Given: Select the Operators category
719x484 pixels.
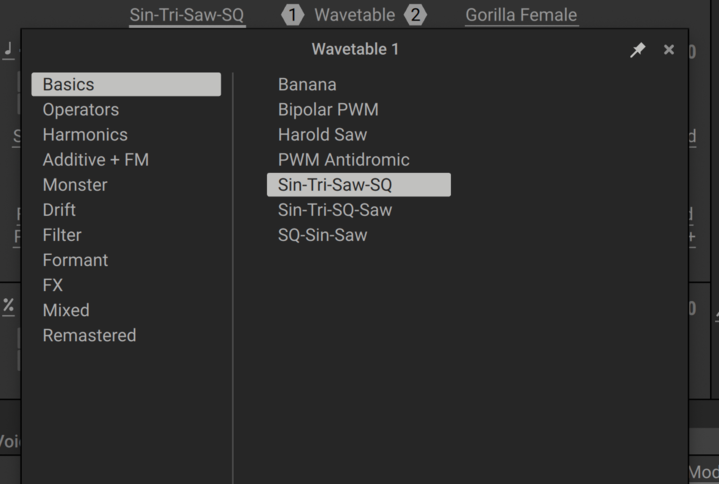Looking at the screenshot, I should [x=81, y=110].
